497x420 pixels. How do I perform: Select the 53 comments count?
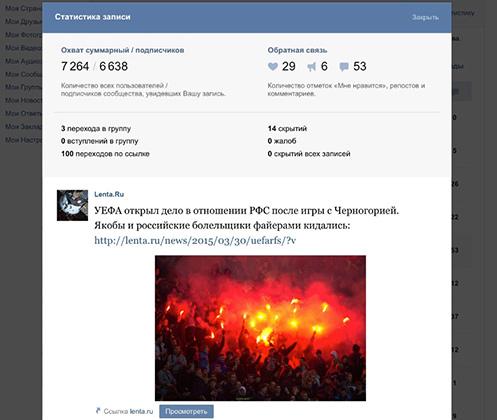[x=360, y=66]
